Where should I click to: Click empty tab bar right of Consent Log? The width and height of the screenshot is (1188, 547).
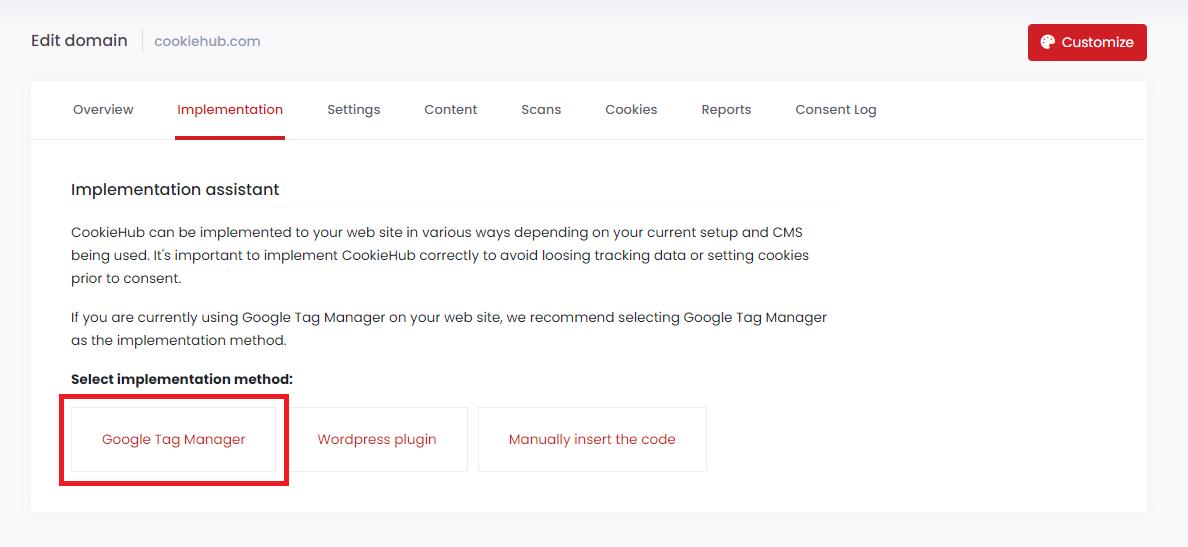1010,110
